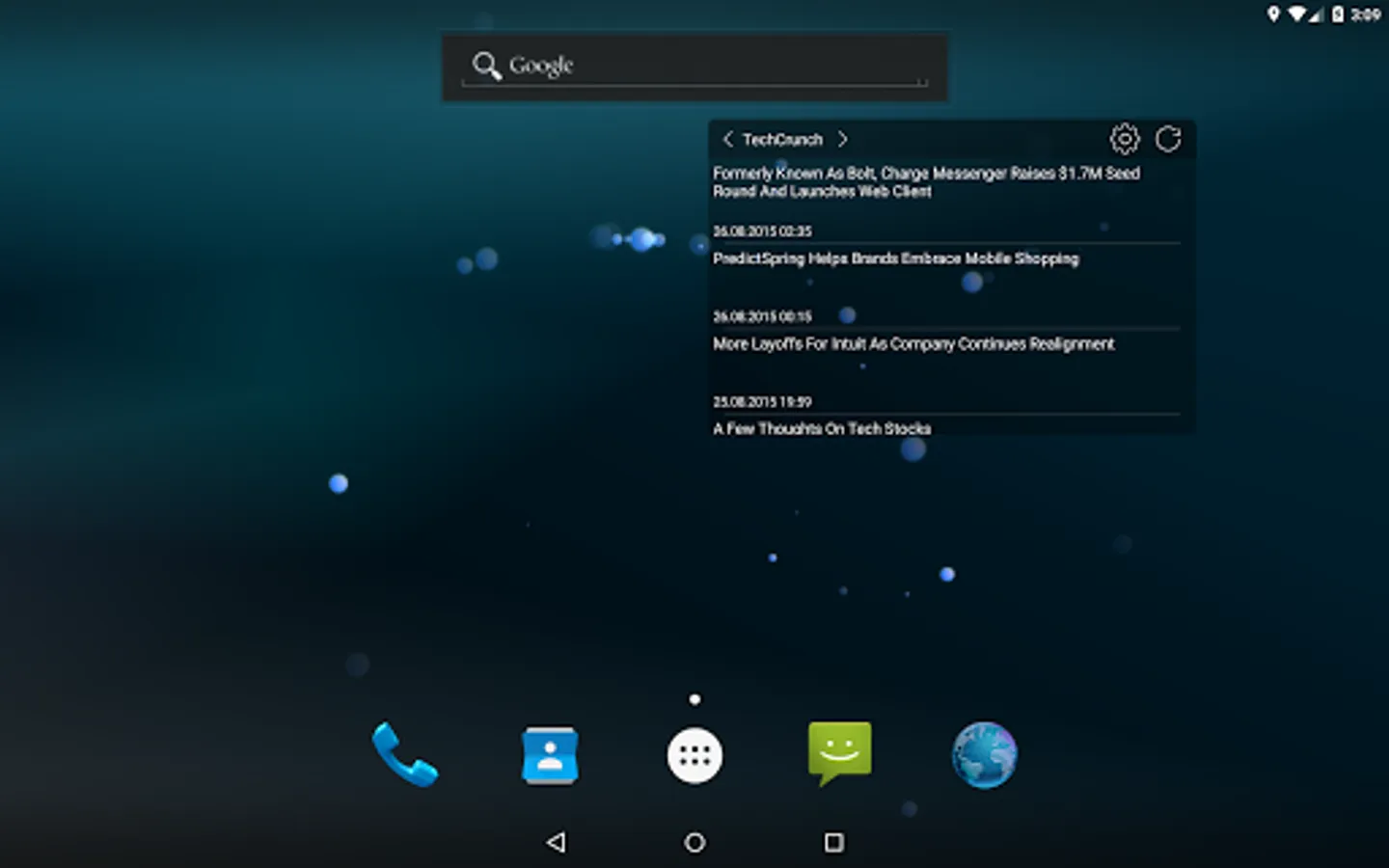This screenshot has height=868, width=1389.
Task: Focus the Google search bar
Action: tap(694, 67)
